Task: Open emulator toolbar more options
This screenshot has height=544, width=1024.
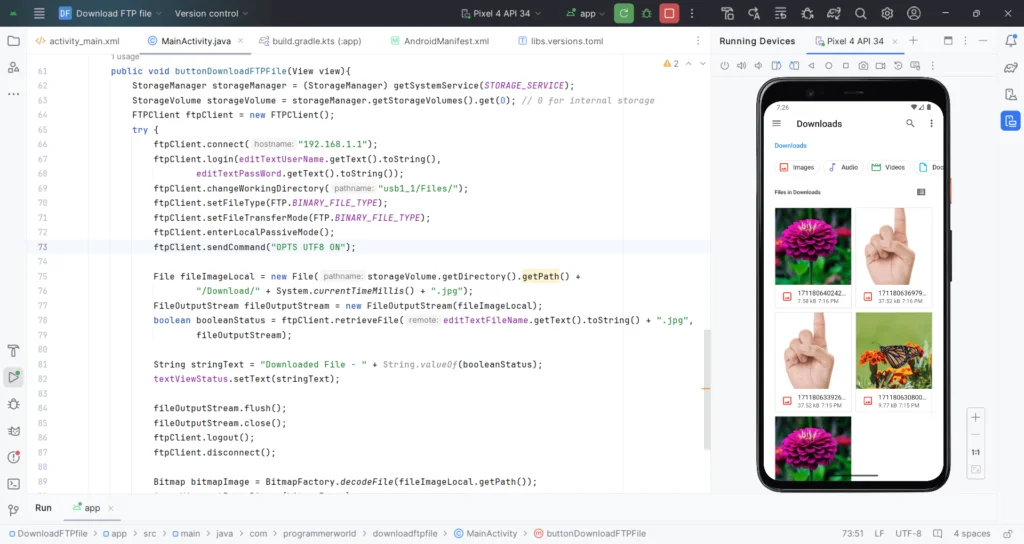Action: pyautogui.click(x=933, y=65)
